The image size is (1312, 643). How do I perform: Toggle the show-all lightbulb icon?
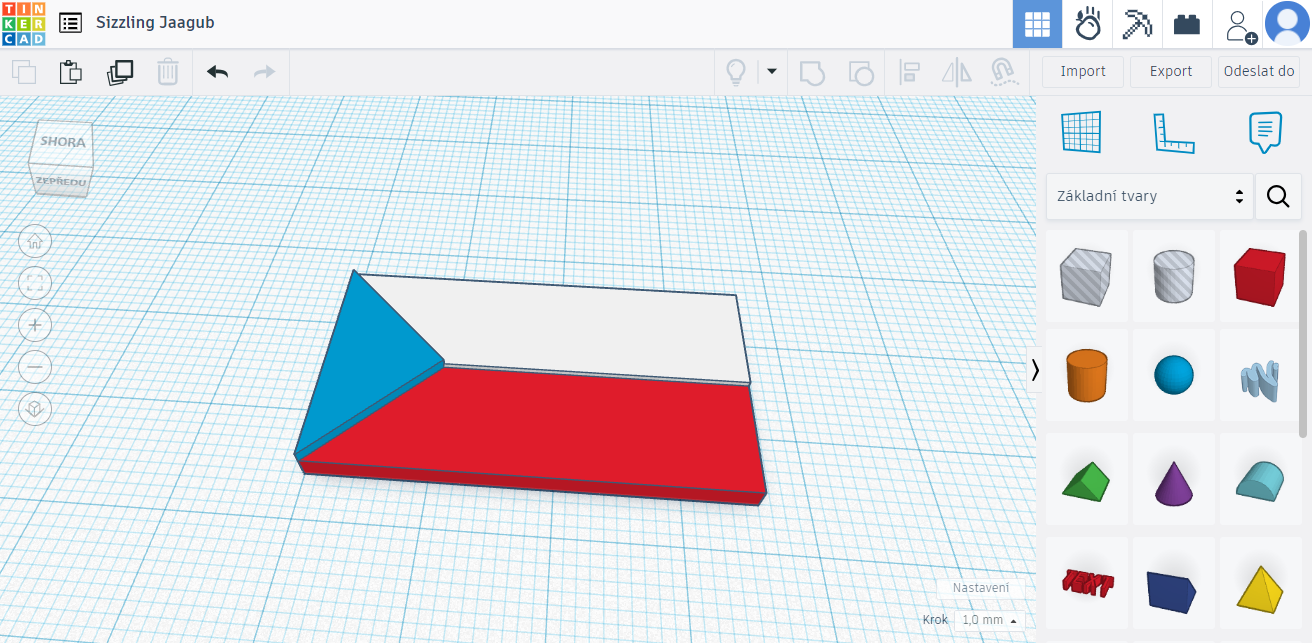click(736, 72)
